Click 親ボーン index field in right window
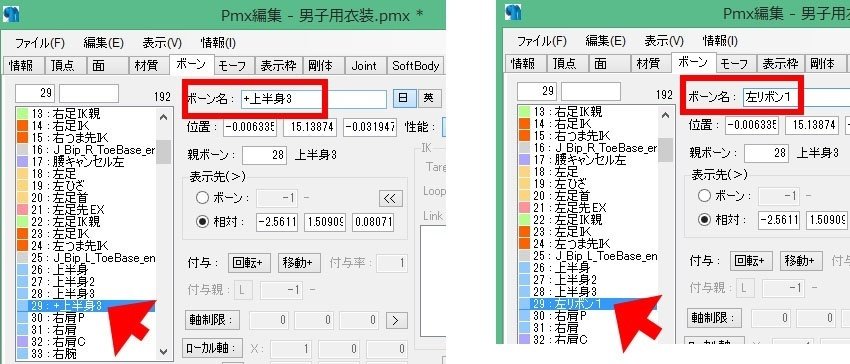The image size is (850, 364). click(766, 153)
